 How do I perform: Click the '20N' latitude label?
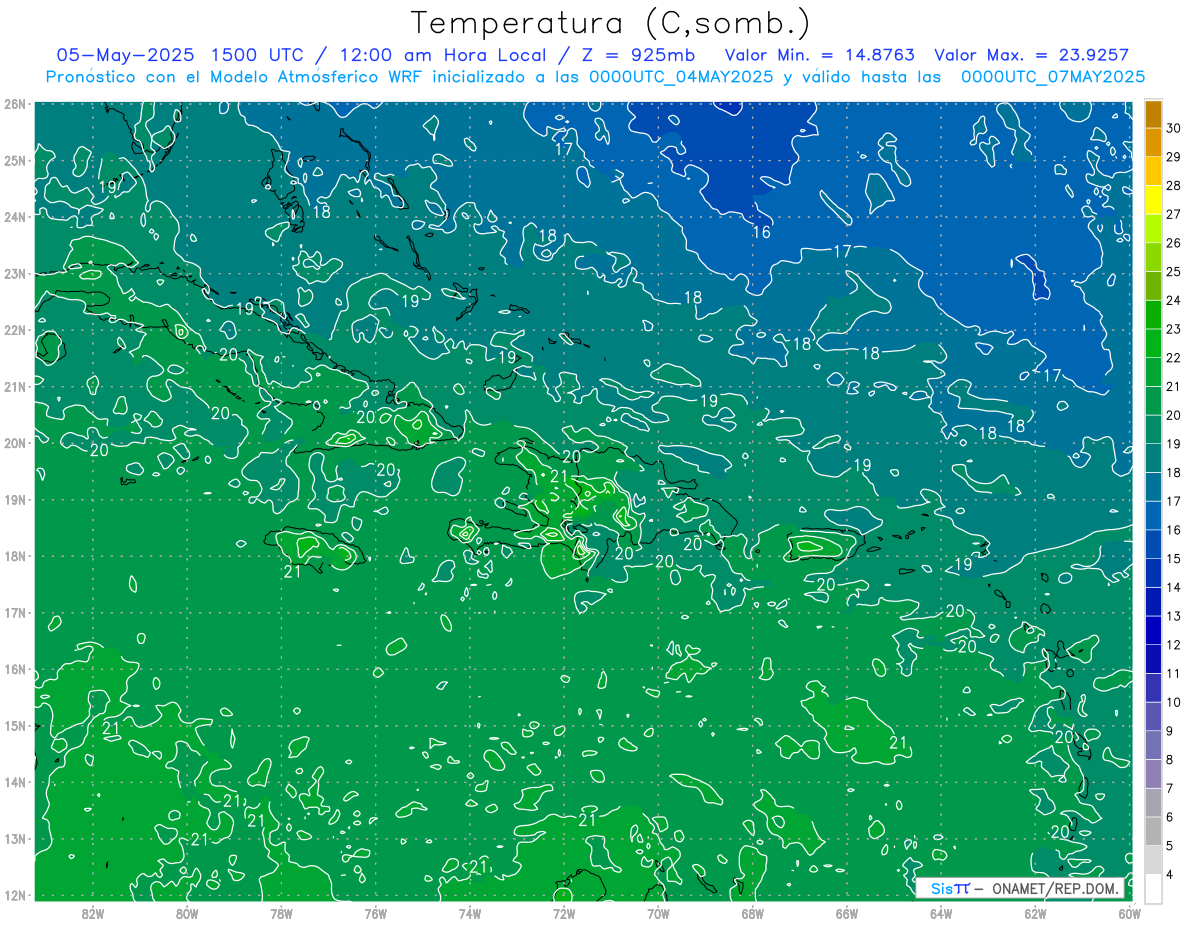15,443
